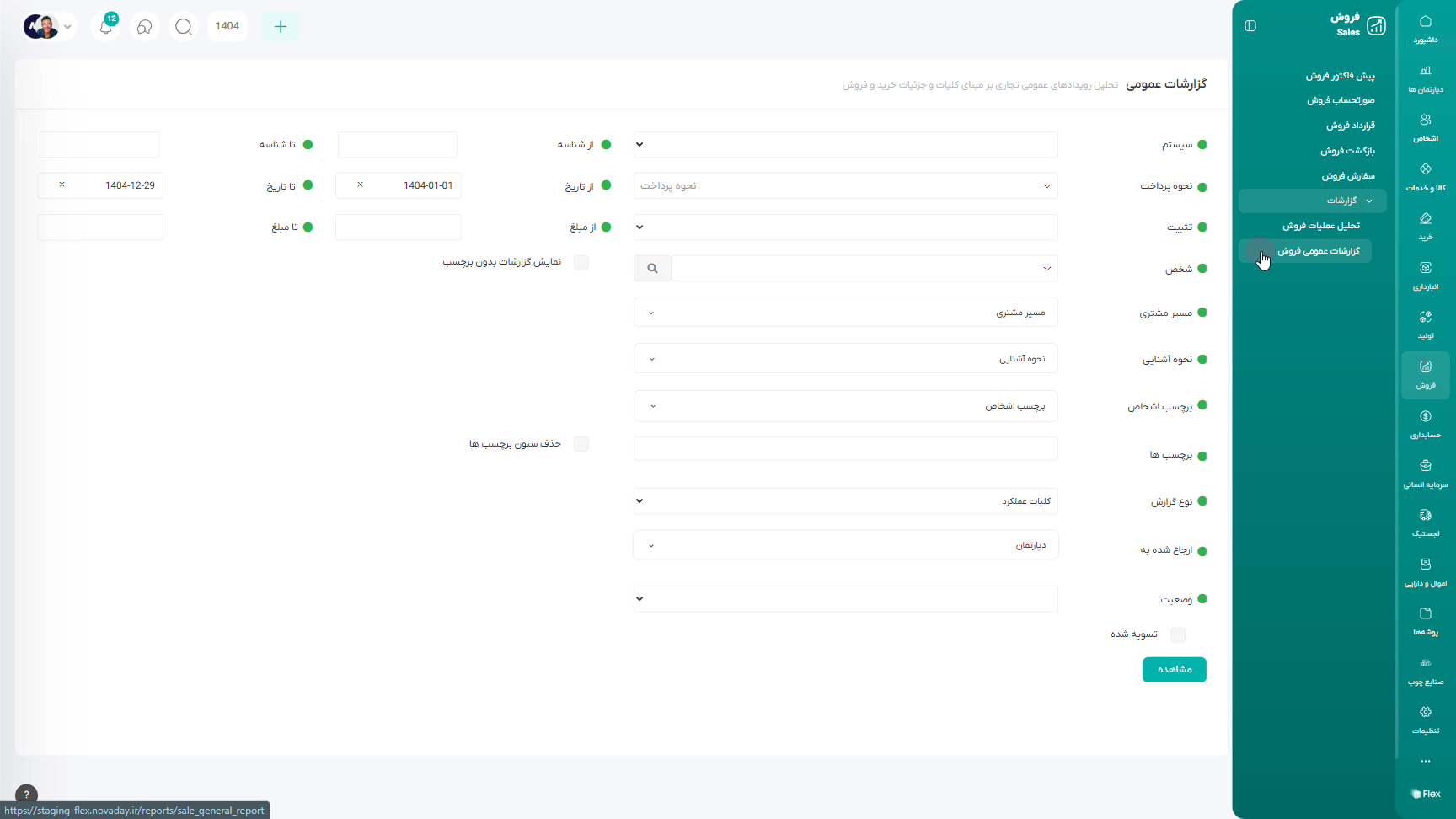Open the حسابداری accounting module icon

click(1425, 424)
